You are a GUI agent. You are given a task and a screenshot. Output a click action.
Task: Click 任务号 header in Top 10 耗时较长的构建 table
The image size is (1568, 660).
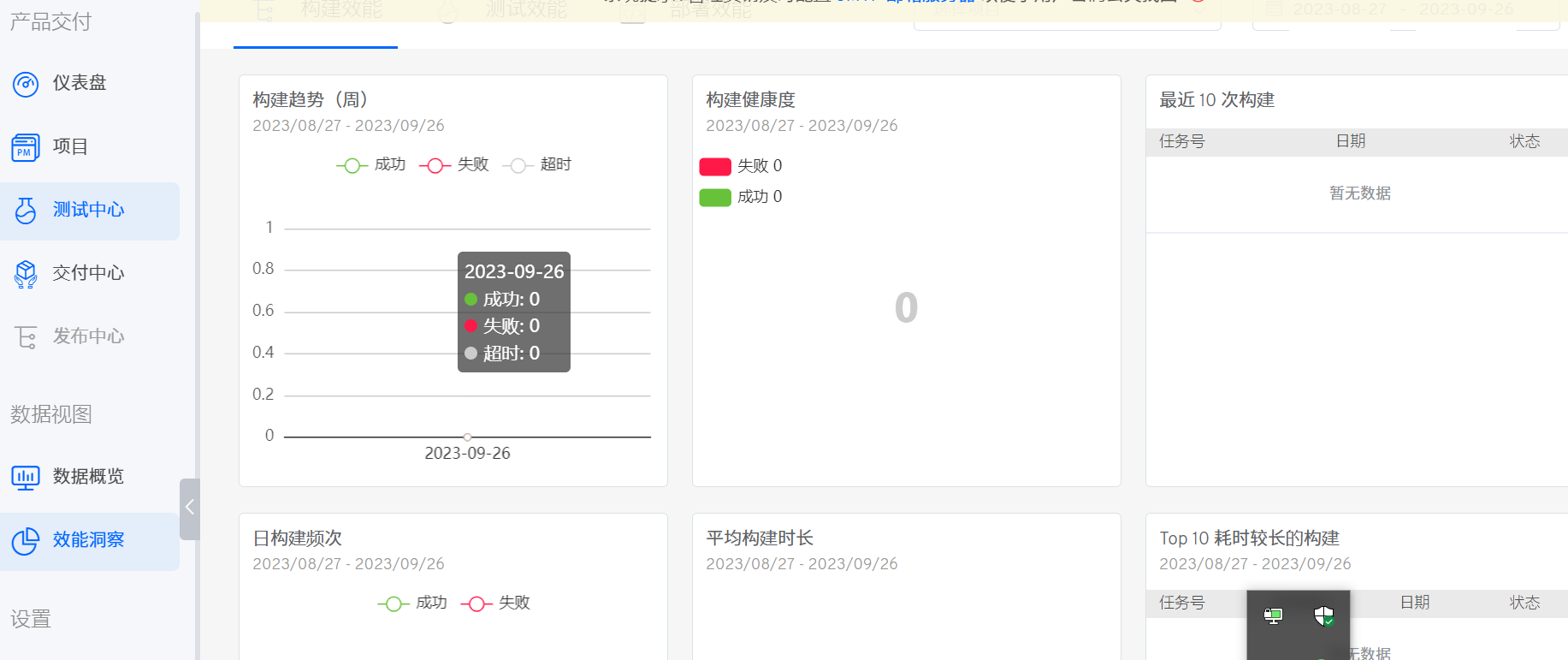pos(1182,603)
